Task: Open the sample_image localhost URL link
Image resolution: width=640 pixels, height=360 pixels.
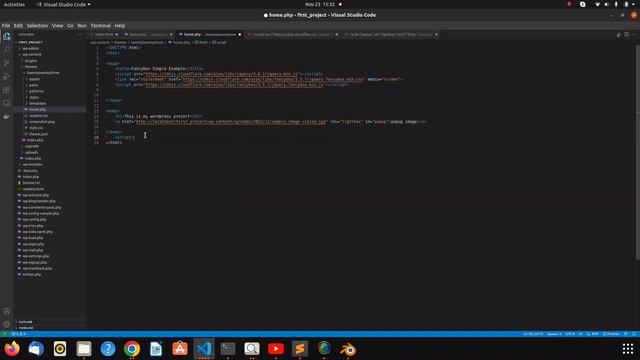Action: point(231,122)
